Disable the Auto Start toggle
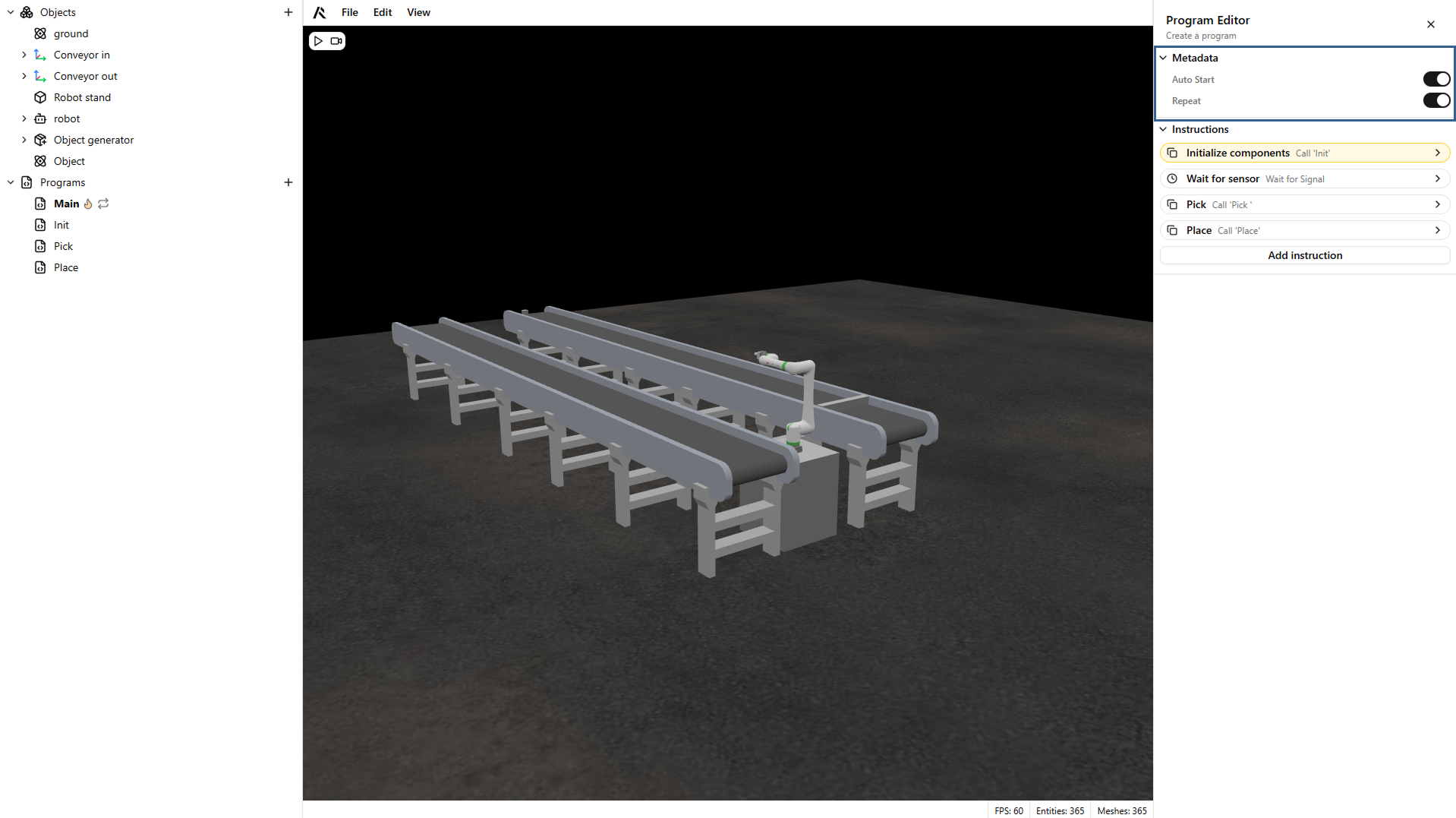1456x818 pixels. (1436, 79)
